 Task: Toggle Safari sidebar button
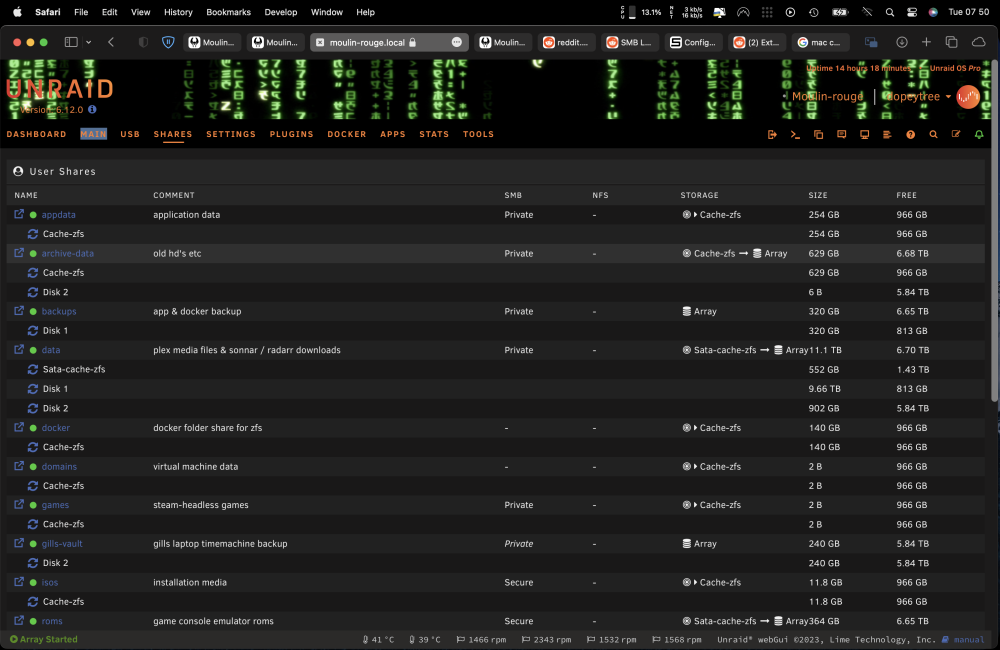(x=71, y=42)
